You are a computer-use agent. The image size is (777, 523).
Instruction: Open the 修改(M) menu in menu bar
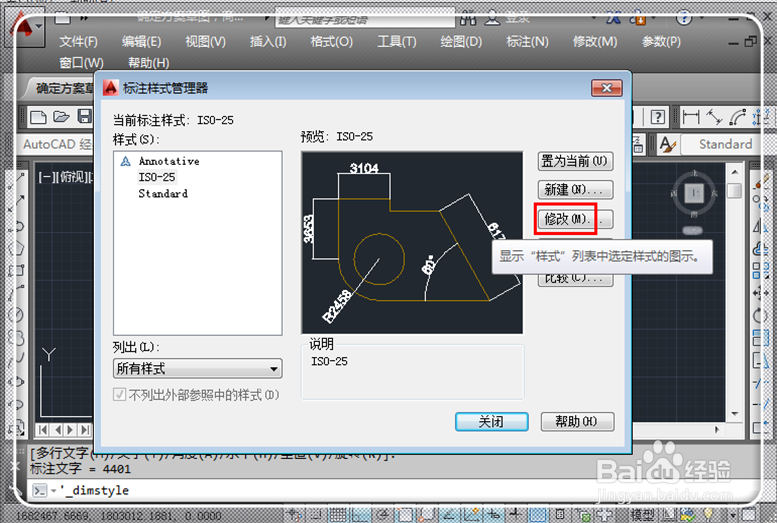[595, 42]
